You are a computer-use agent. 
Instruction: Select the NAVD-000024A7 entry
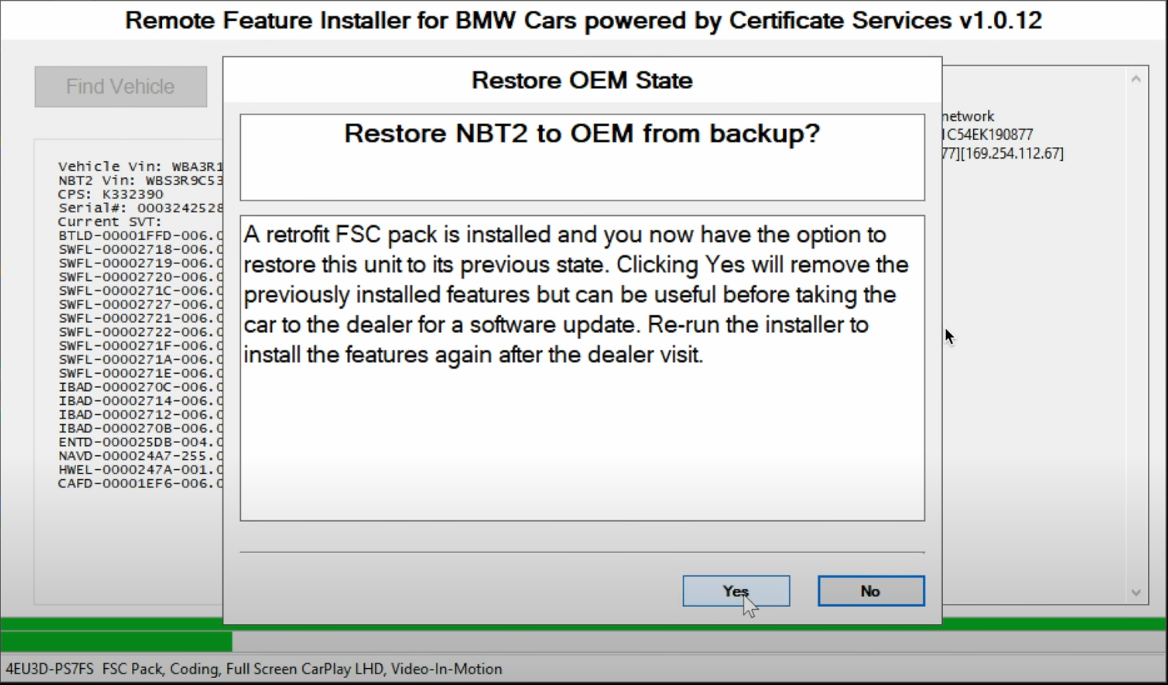pyautogui.click(x=141, y=456)
